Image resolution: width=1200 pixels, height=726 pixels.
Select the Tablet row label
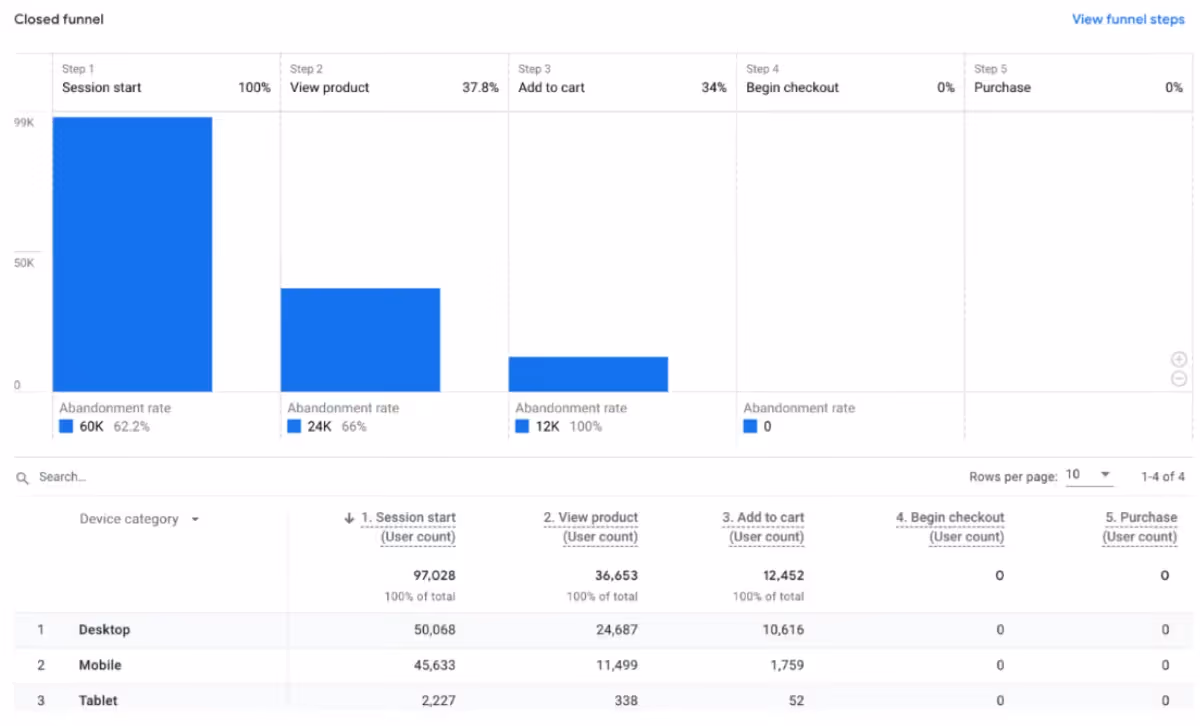(x=98, y=701)
